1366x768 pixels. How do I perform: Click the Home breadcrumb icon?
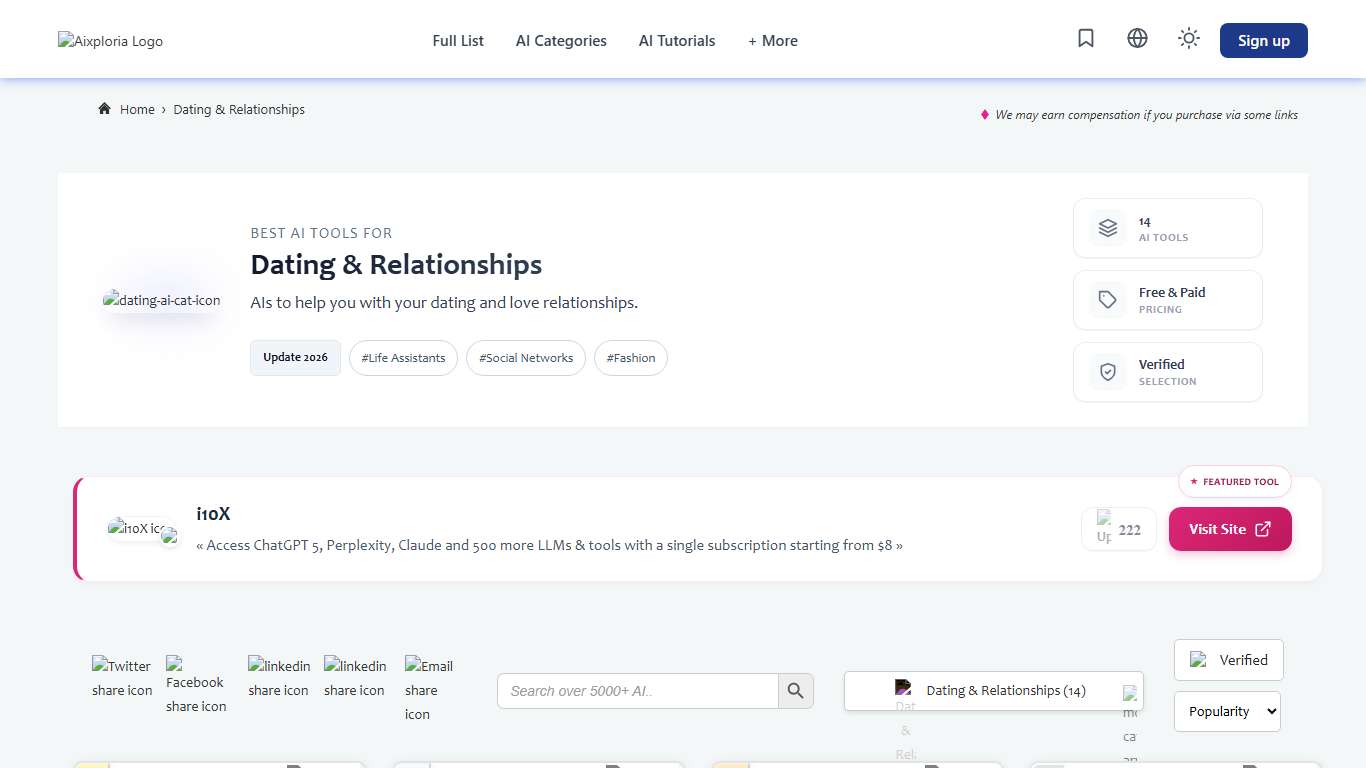pos(104,109)
